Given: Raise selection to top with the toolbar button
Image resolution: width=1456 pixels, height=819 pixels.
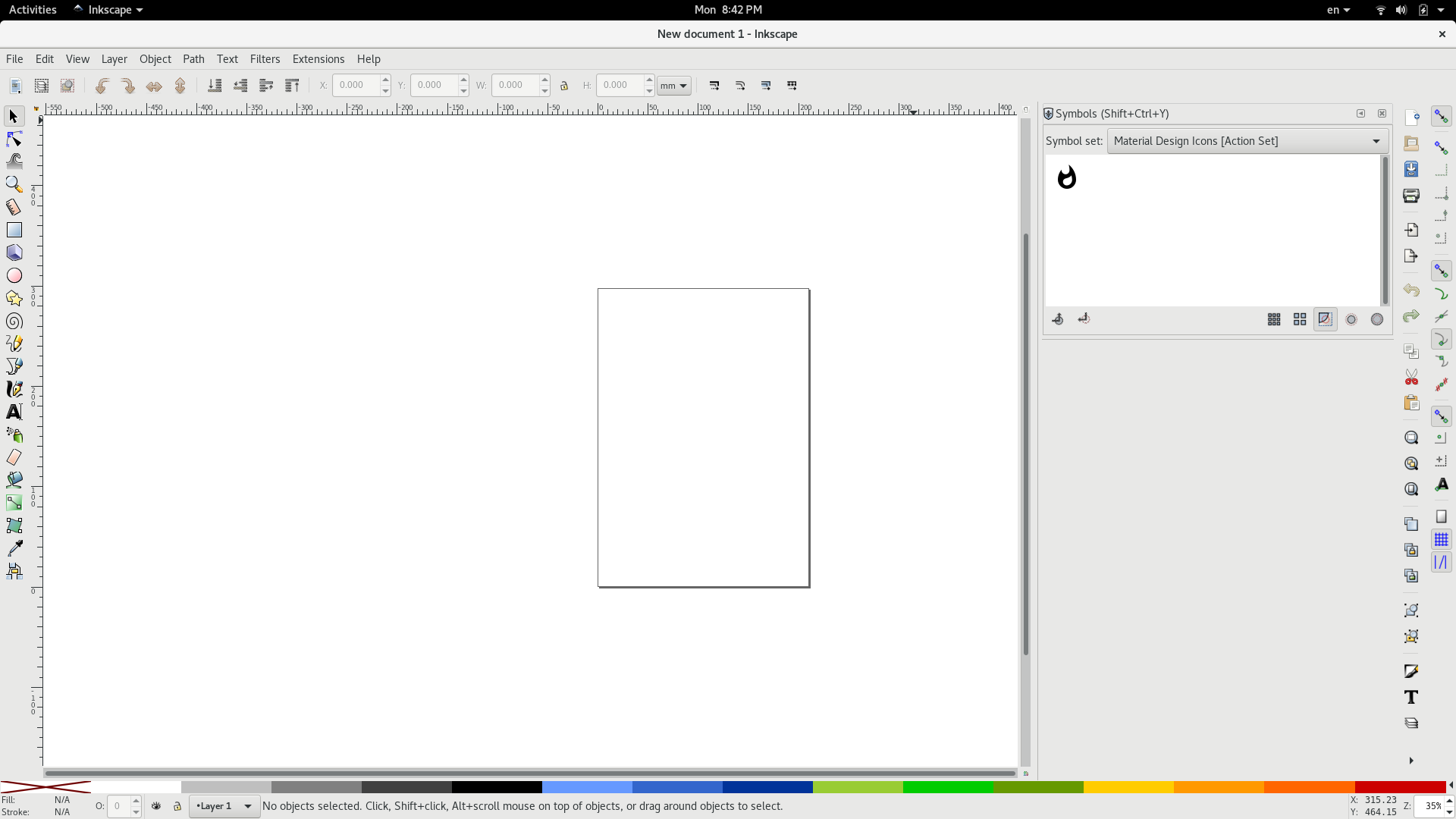Looking at the screenshot, I should pyautogui.click(x=292, y=86).
